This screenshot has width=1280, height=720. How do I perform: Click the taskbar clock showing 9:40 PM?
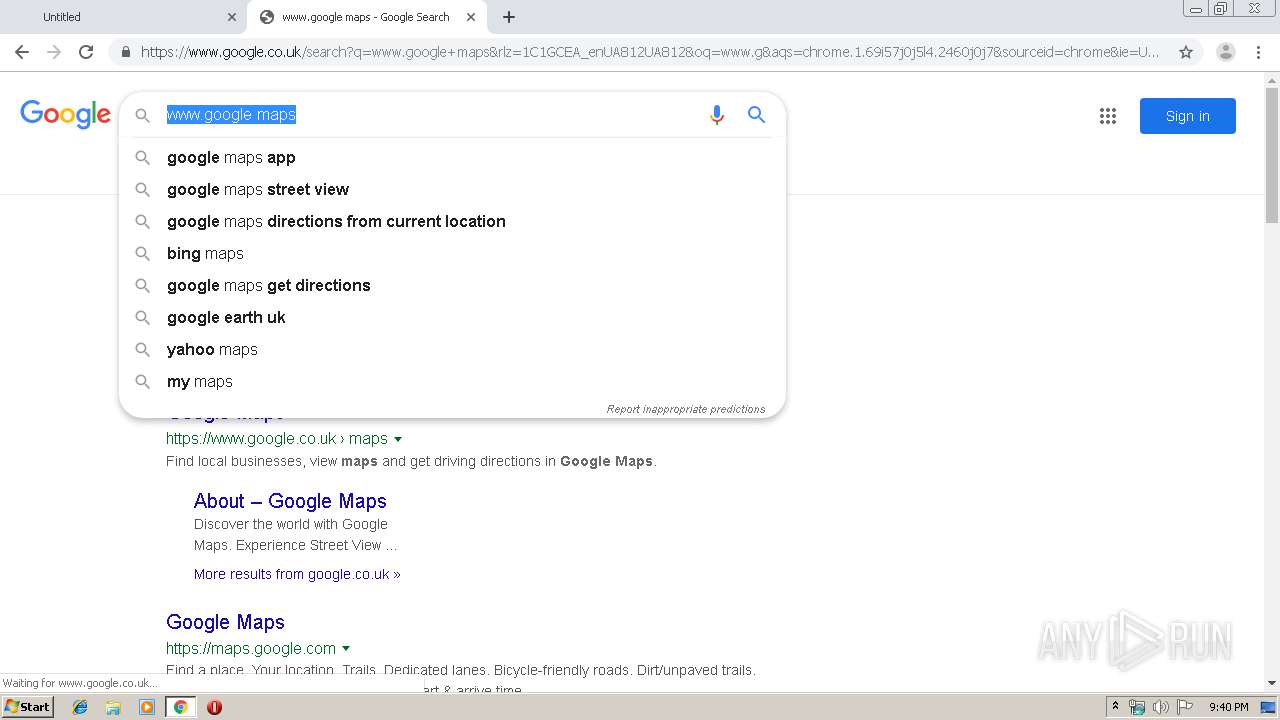(x=1228, y=707)
